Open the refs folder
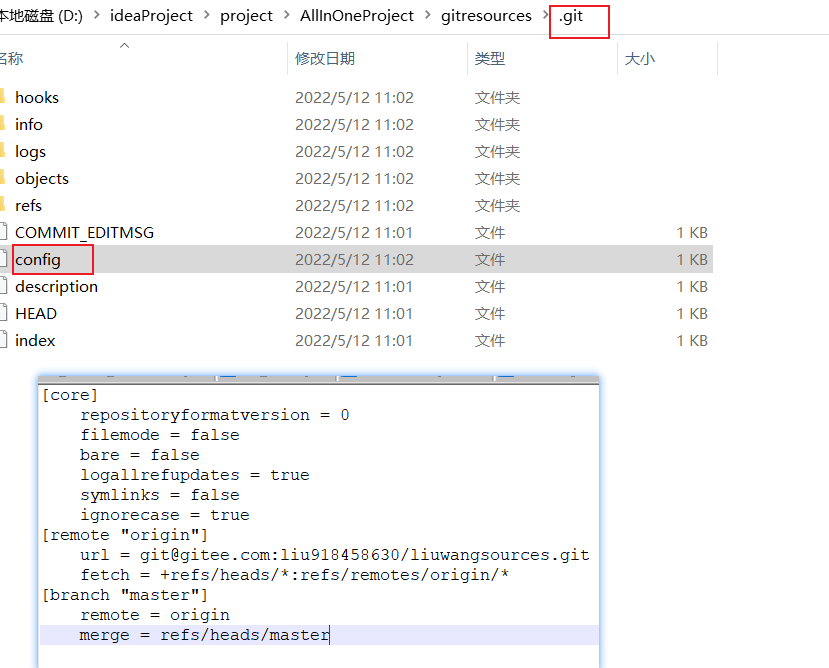Viewport: 829px width, 668px height. (29, 205)
